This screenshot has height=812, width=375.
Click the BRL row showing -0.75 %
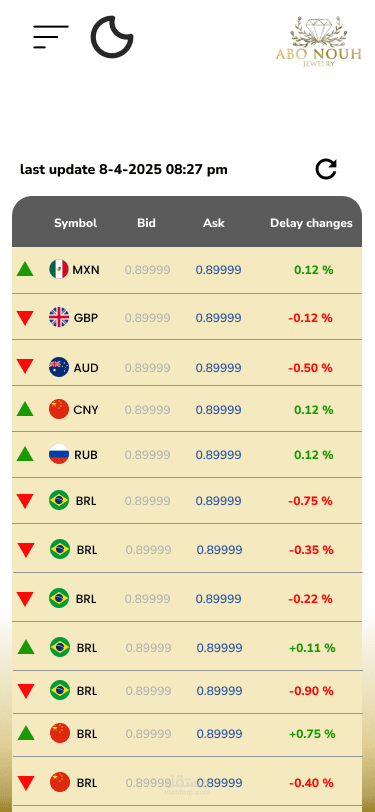click(x=187, y=501)
